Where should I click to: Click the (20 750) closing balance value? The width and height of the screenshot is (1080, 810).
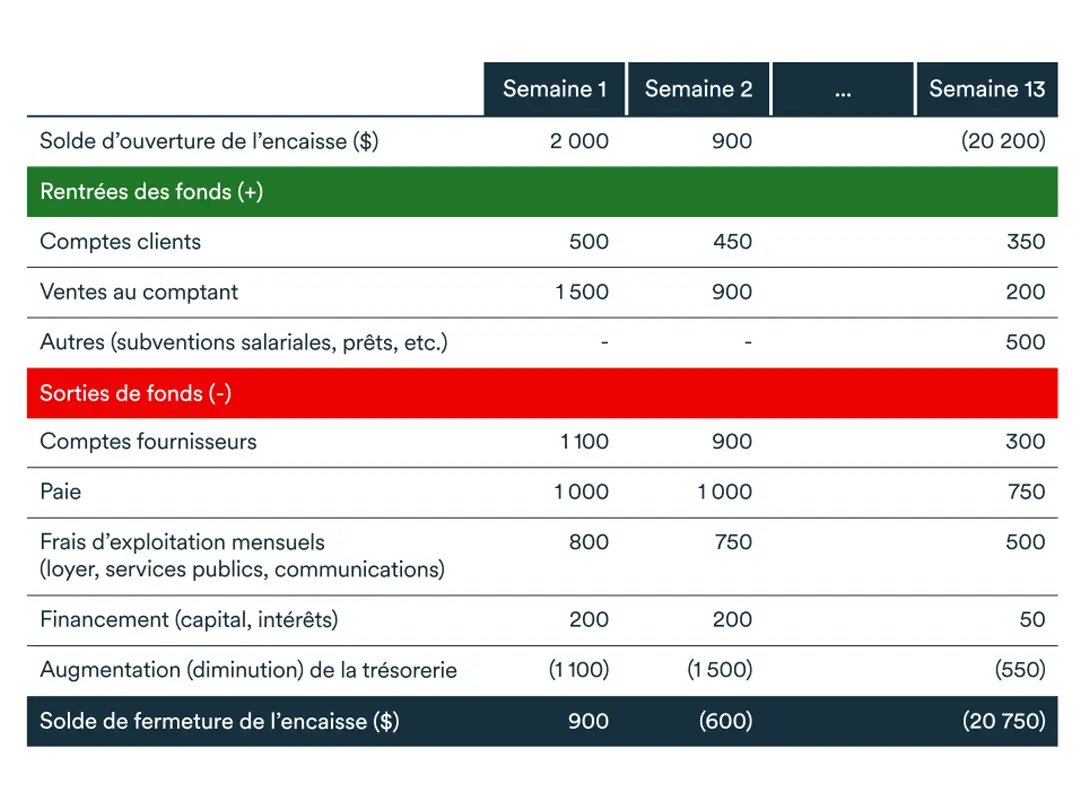1003,721
